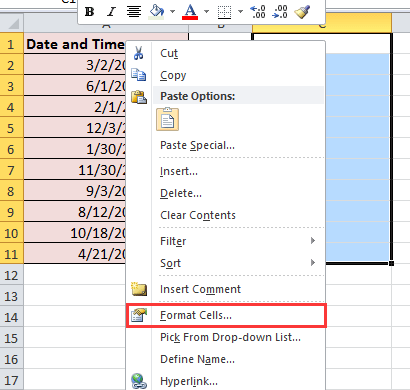Click the Format Cells icon
Screen dimensions: 410x390
[x=139, y=315]
